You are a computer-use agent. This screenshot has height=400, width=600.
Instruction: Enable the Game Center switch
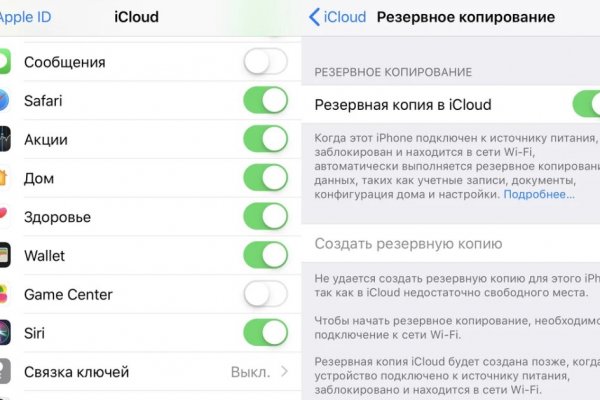click(x=265, y=295)
